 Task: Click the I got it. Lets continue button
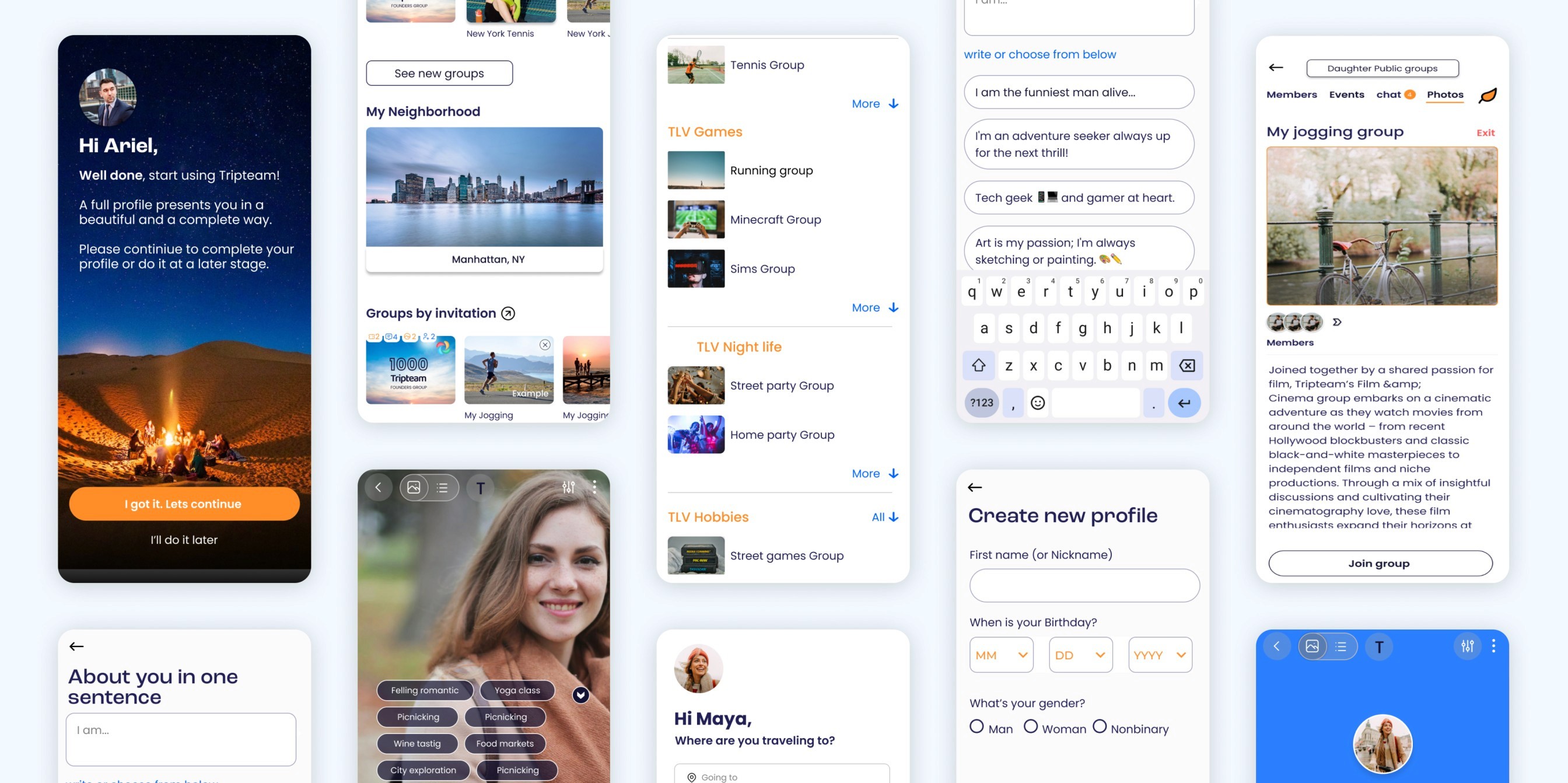184,504
